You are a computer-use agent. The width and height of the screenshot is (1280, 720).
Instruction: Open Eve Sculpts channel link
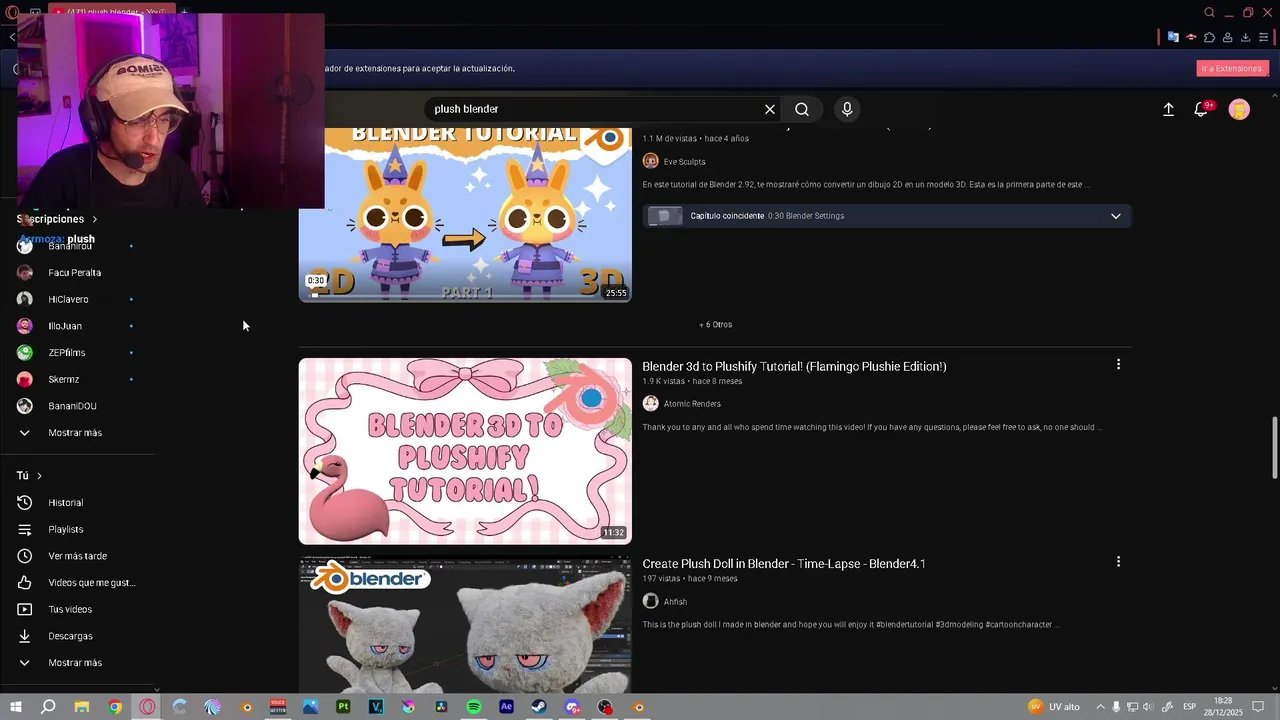tap(684, 161)
